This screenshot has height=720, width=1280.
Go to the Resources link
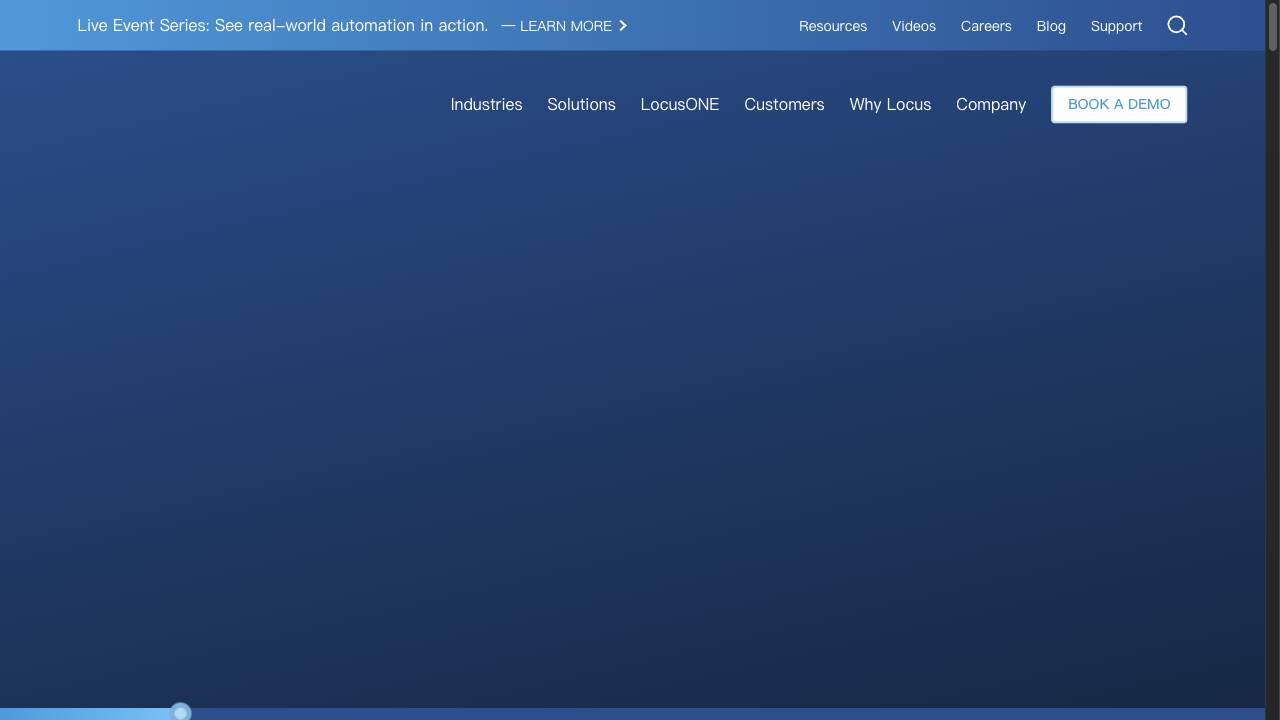833,26
